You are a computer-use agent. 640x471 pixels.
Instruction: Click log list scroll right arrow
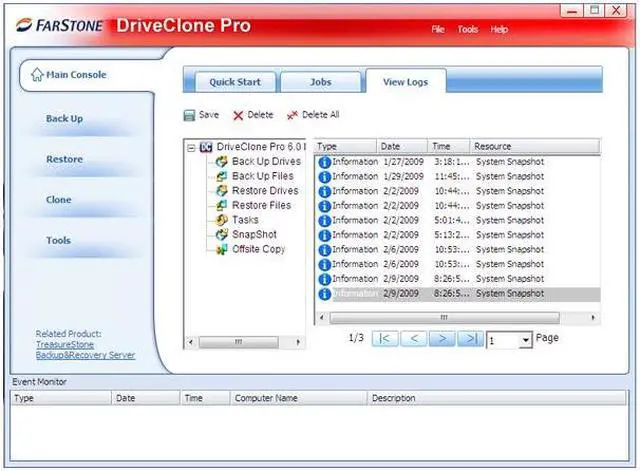click(x=593, y=318)
